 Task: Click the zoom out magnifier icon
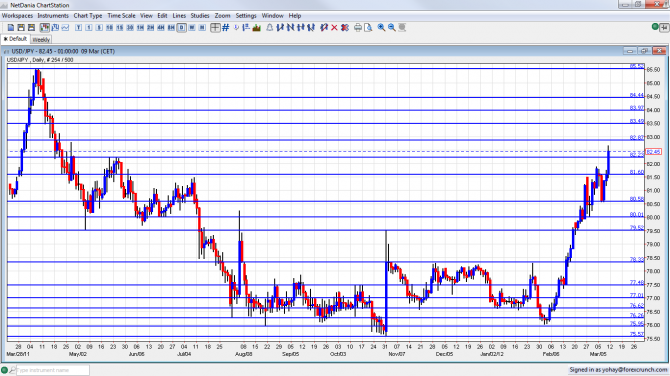coord(391,28)
